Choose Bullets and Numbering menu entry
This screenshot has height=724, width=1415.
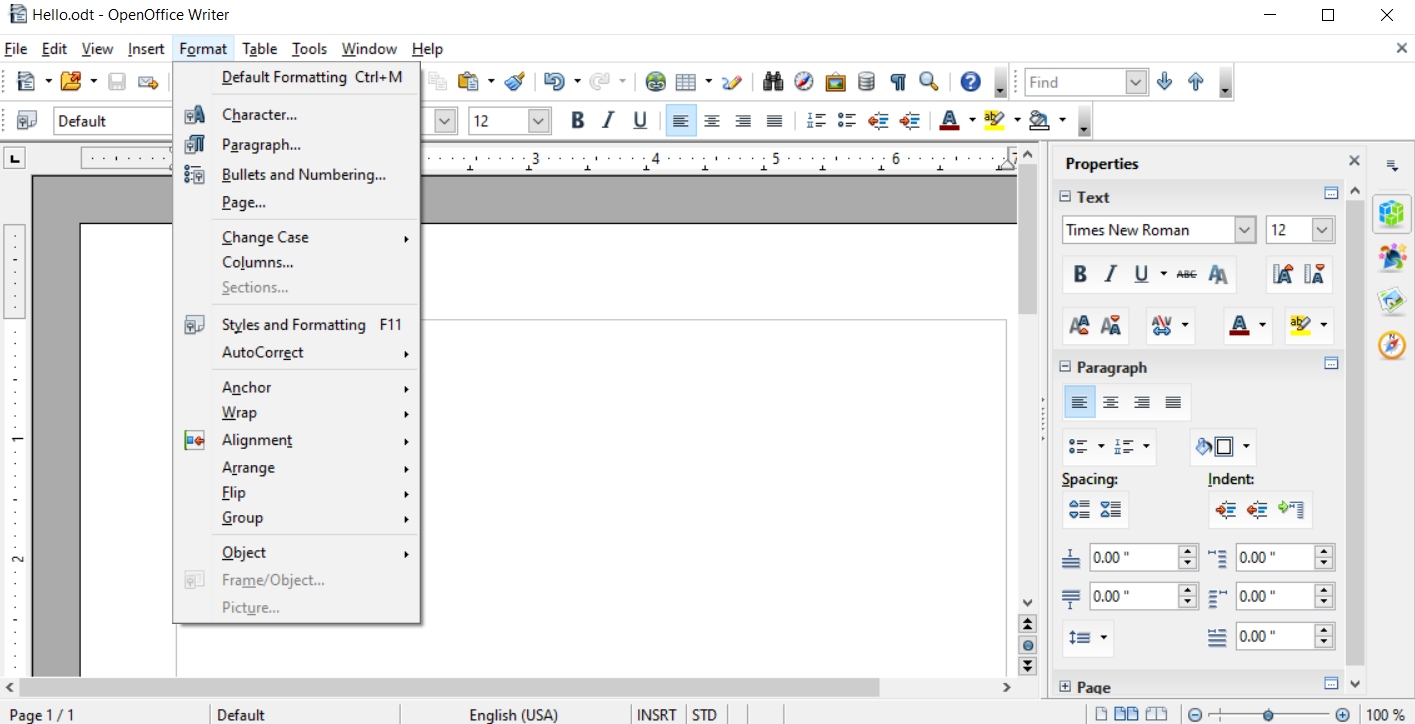[303, 175]
